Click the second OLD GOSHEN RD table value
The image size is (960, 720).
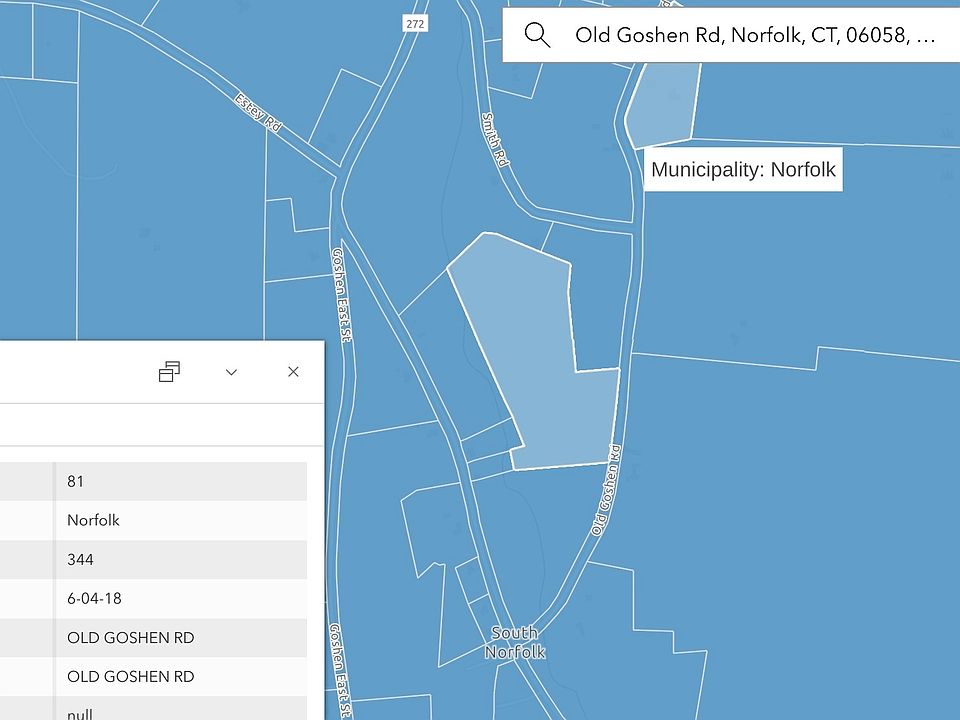tap(130, 676)
